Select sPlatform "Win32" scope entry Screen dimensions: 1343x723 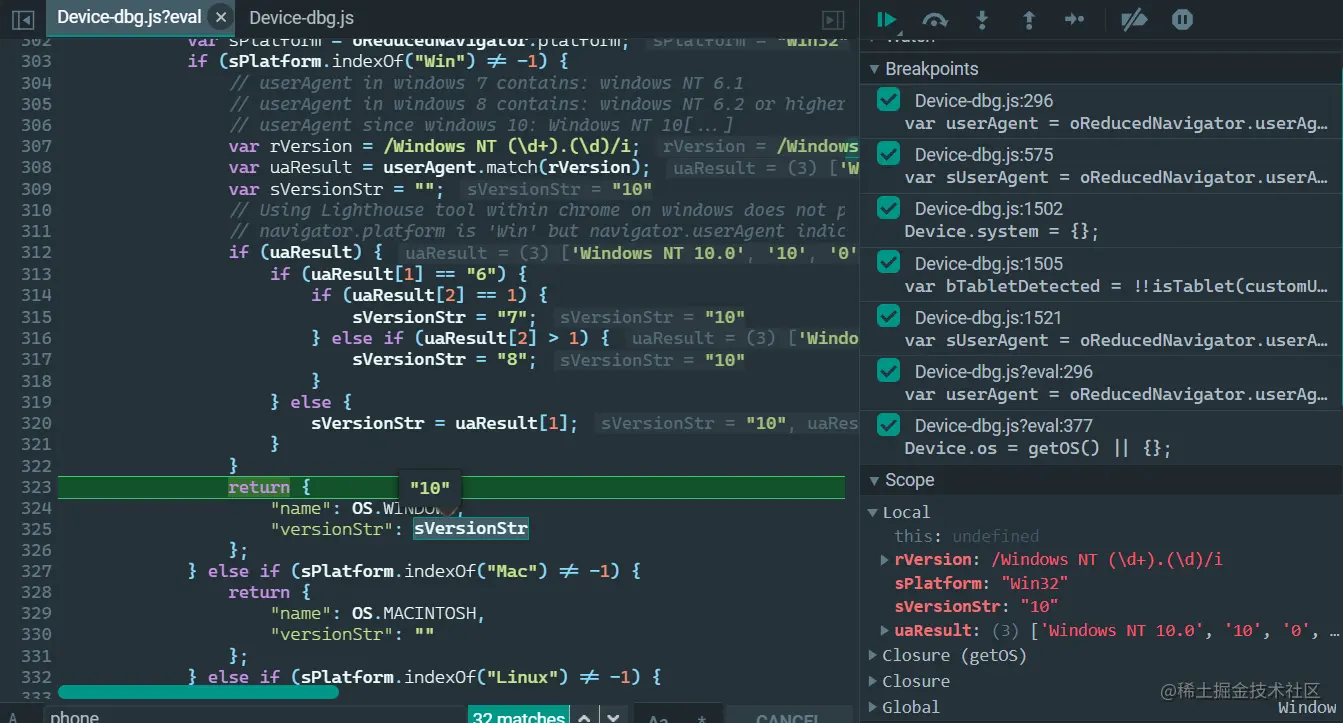[x=982, y=583]
